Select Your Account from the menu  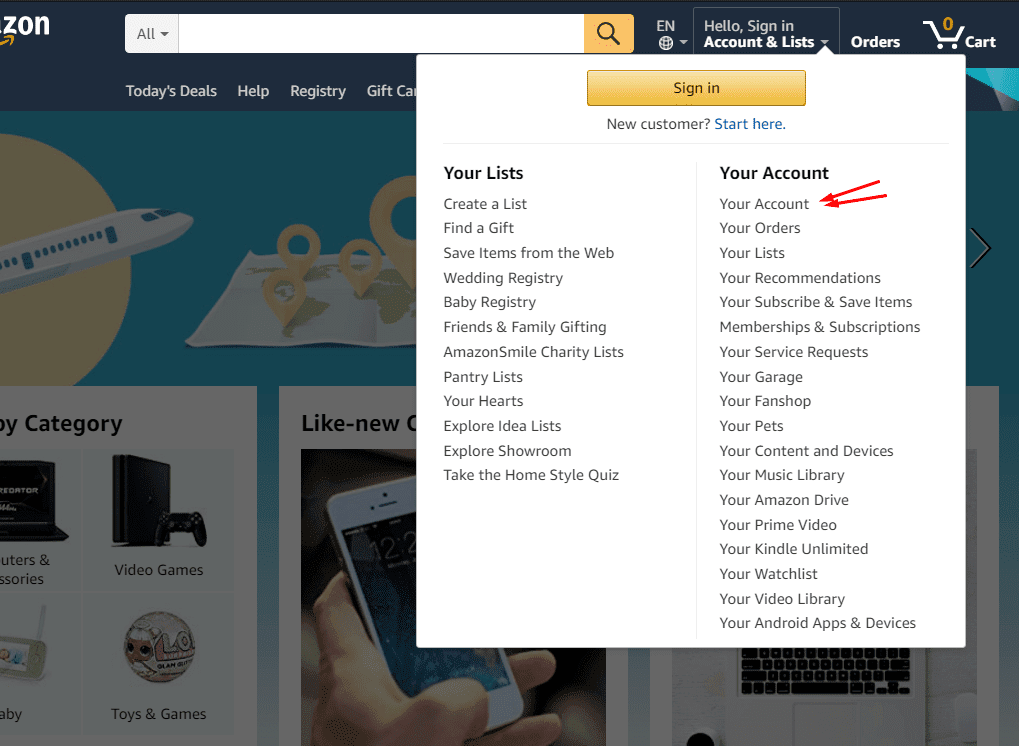[764, 204]
